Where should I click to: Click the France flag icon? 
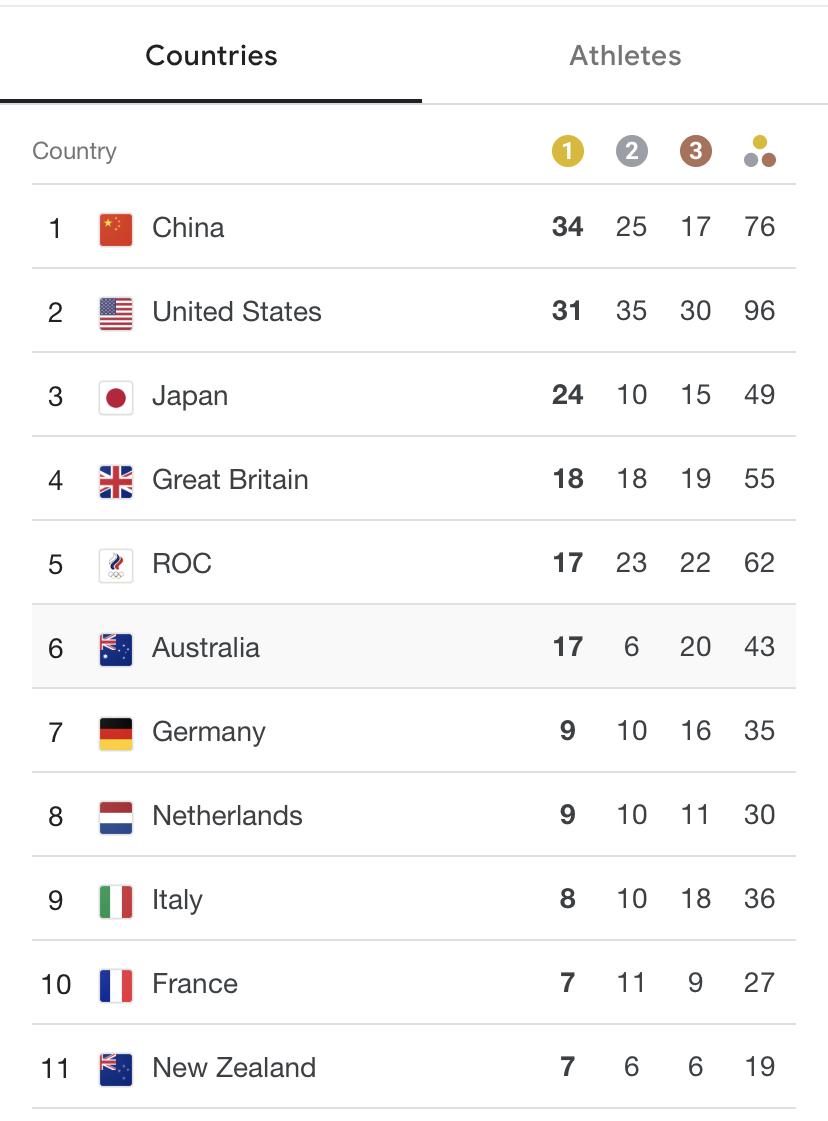116,985
